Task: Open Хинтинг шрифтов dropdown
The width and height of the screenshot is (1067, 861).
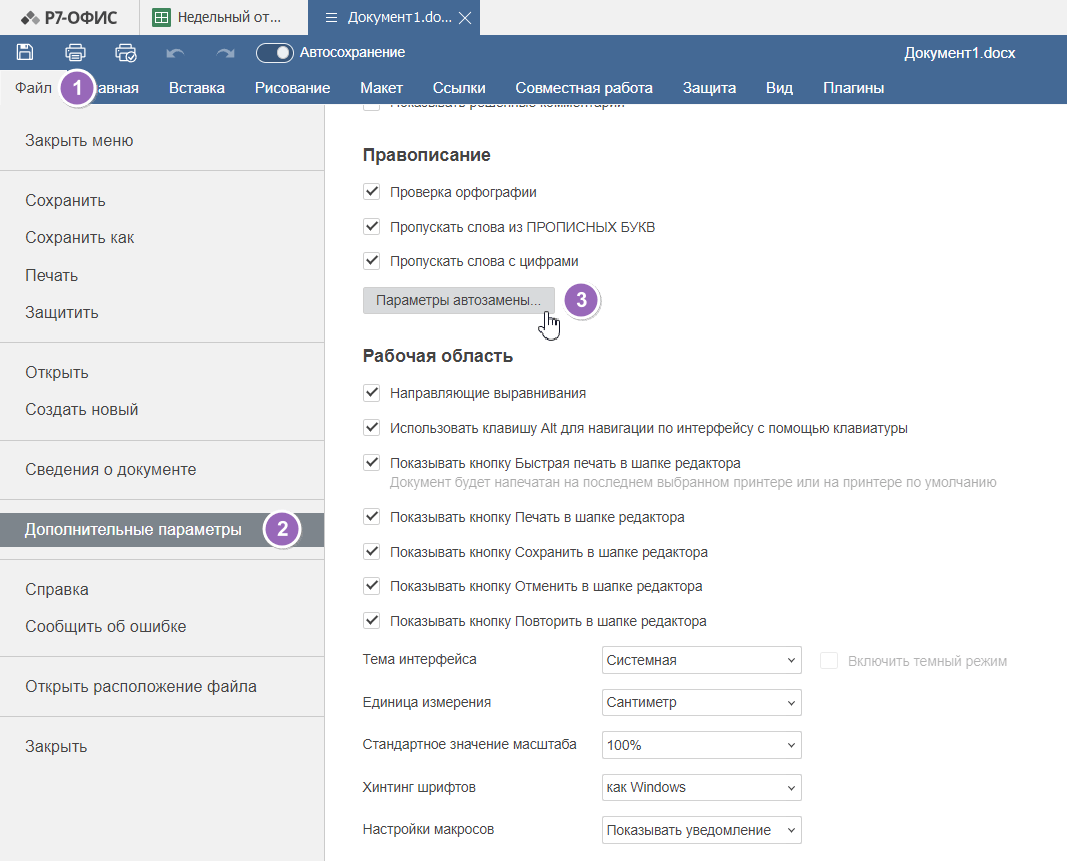Action: (x=702, y=787)
